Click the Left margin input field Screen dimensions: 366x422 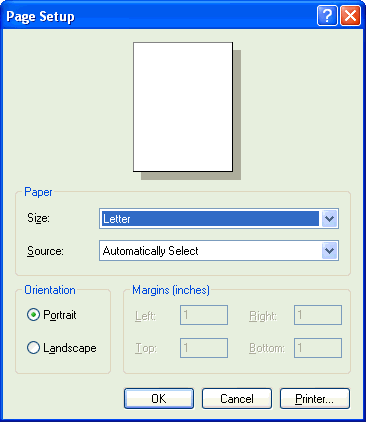point(204,315)
